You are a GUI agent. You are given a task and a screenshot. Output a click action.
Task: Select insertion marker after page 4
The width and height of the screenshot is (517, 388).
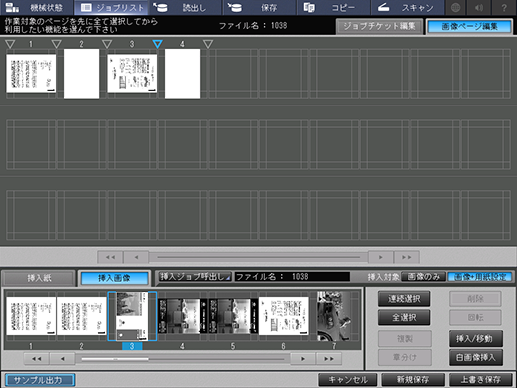click(208, 44)
